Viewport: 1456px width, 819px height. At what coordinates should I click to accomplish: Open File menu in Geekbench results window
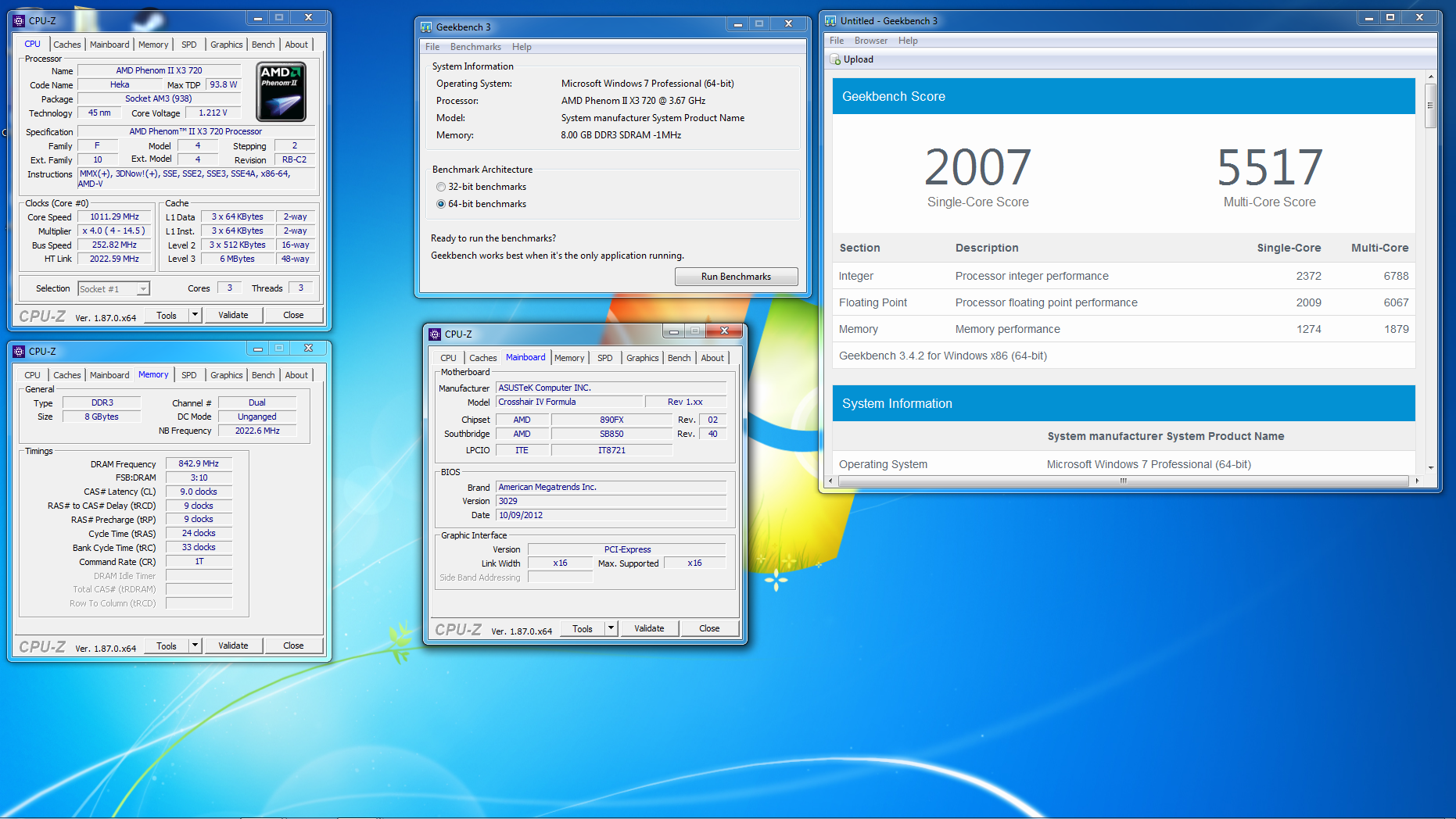point(837,41)
